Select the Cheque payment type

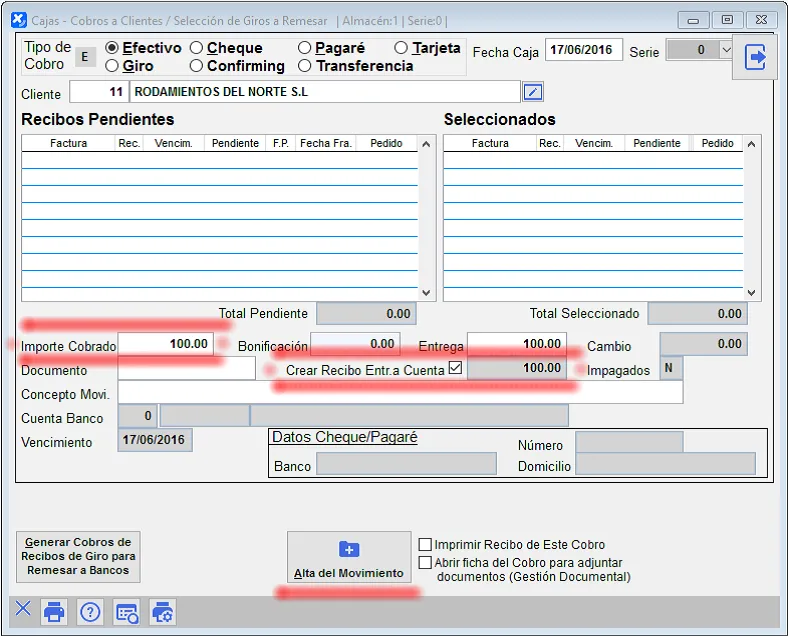197,48
